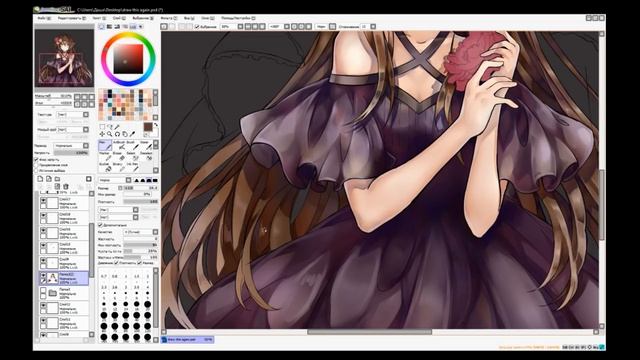Select the Zoom magnifier tool

point(109,134)
